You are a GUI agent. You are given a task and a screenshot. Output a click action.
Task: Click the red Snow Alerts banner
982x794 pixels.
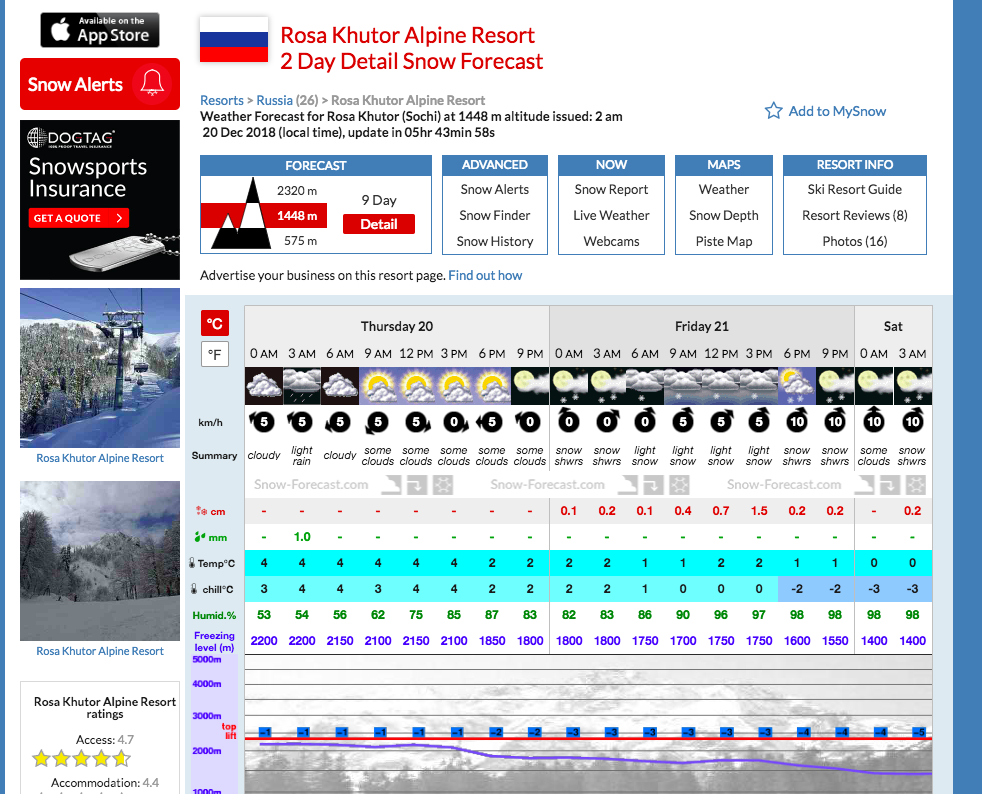100,84
